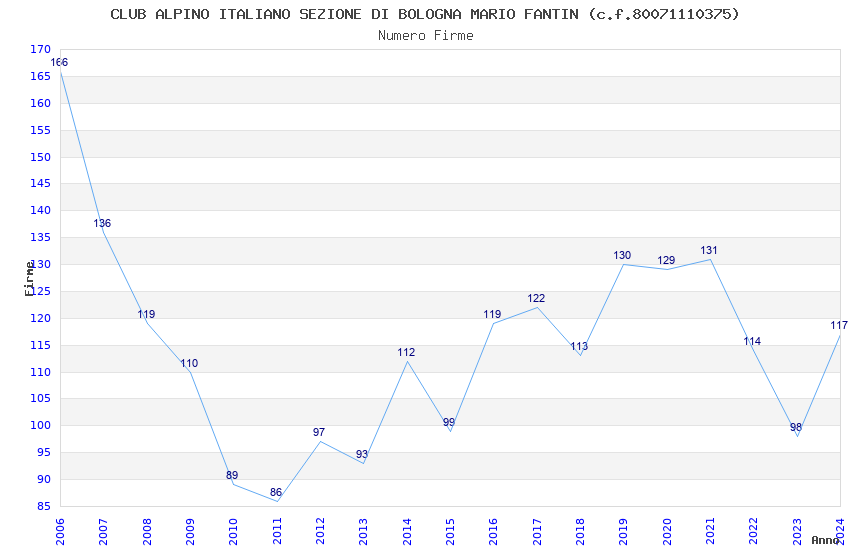
Task: Click the data label 93 for 2013
Action: (362, 455)
